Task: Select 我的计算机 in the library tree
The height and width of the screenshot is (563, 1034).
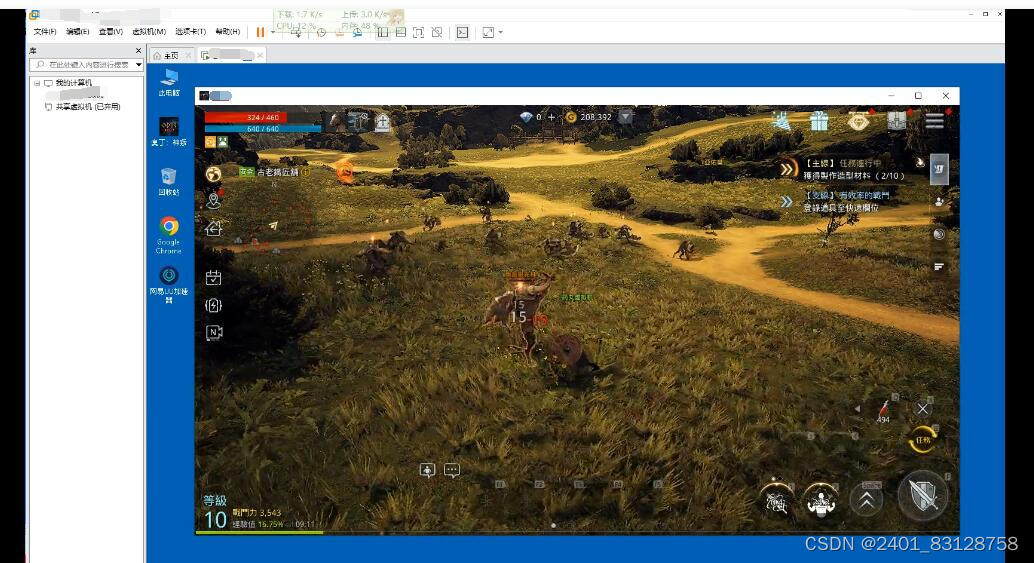Action: [x=73, y=83]
